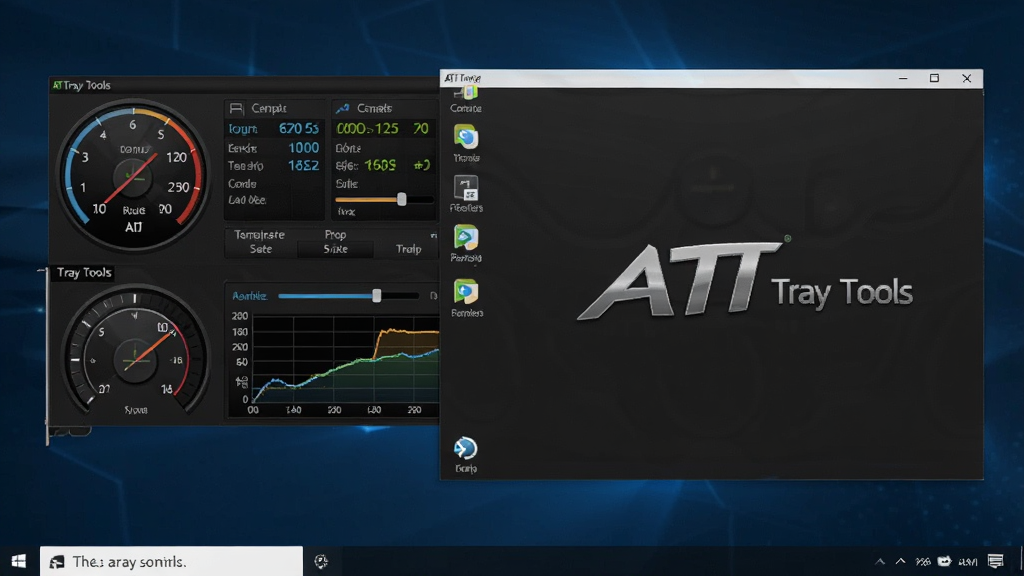Select the 'Temainste Sete' tab
The image size is (1024, 576).
coord(260,242)
